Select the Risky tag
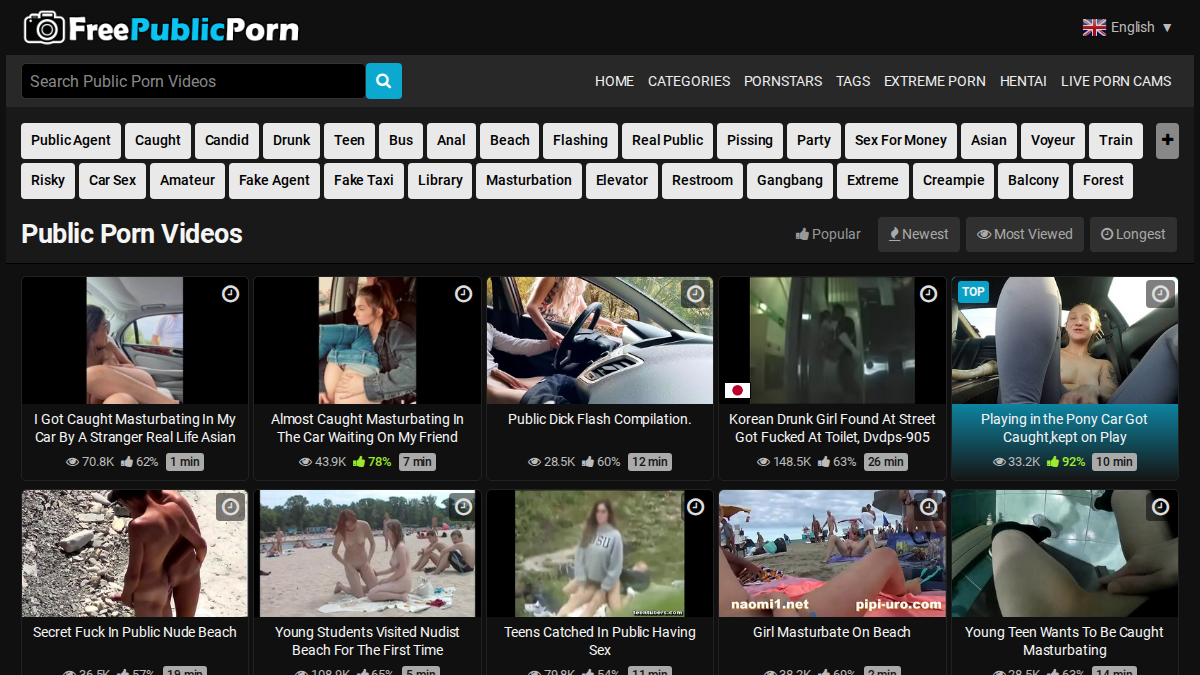Viewport: 1200px width, 675px height. [48, 181]
